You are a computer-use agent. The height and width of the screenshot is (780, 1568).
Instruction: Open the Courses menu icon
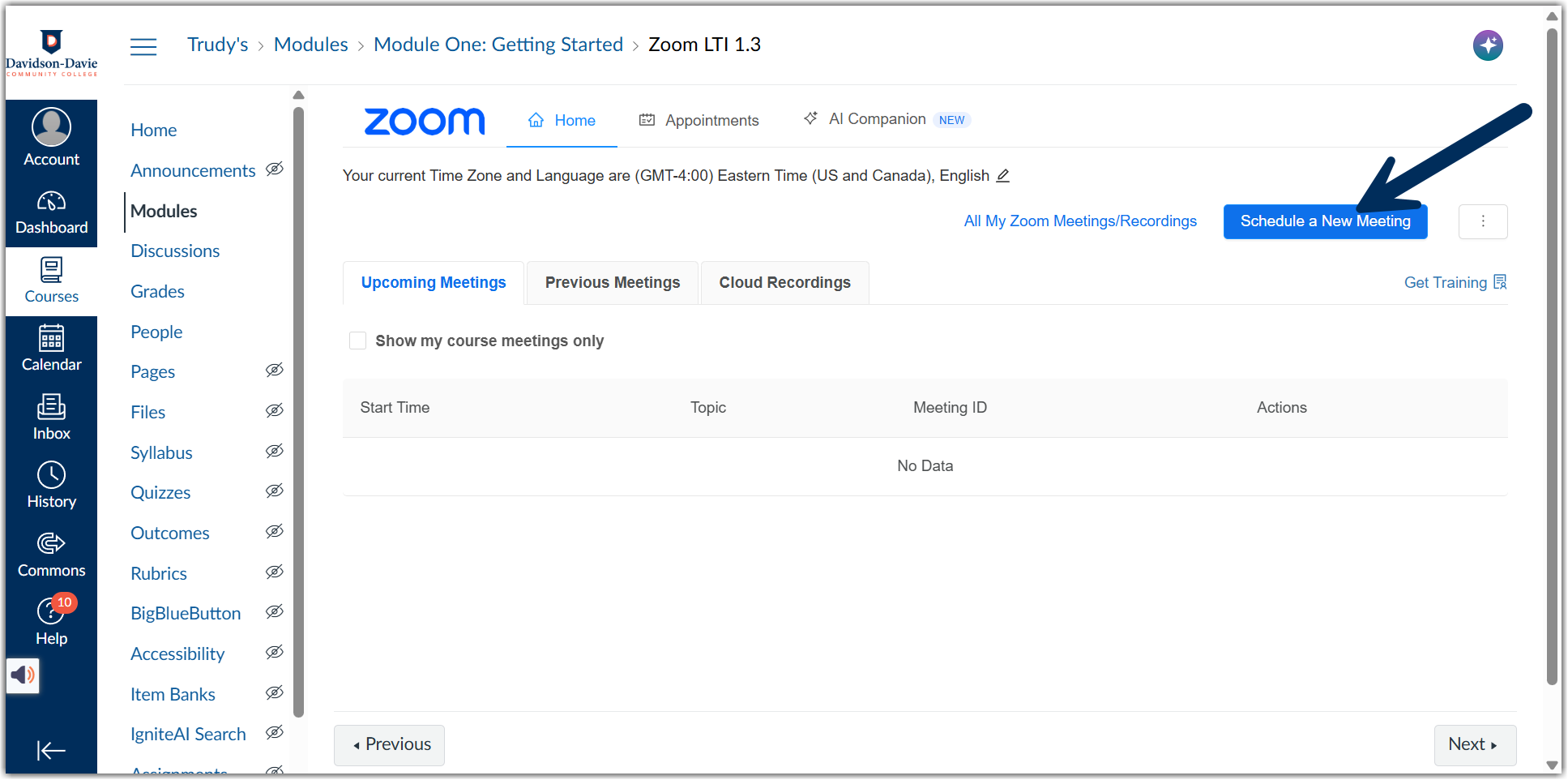click(51, 269)
